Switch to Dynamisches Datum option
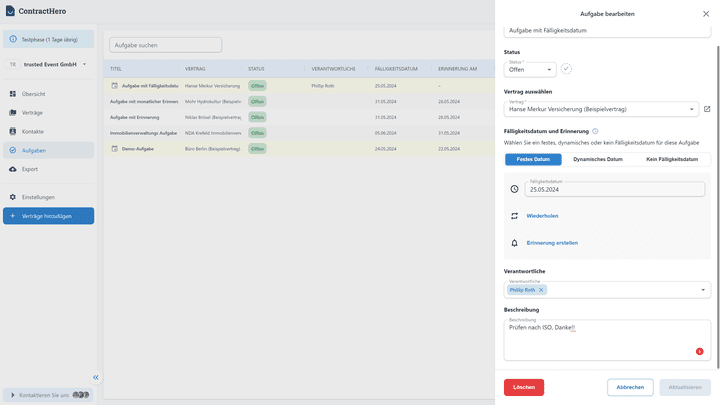 point(598,159)
